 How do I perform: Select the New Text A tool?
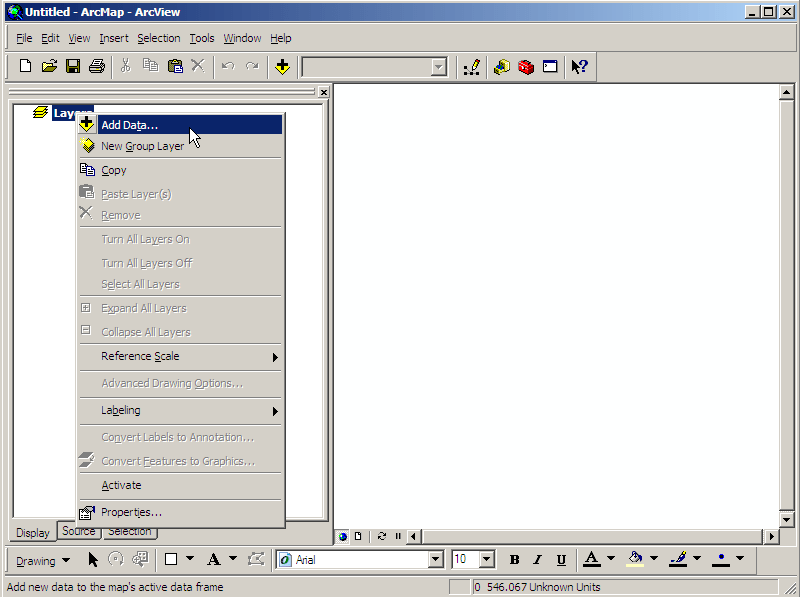pyautogui.click(x=214, y=560)
